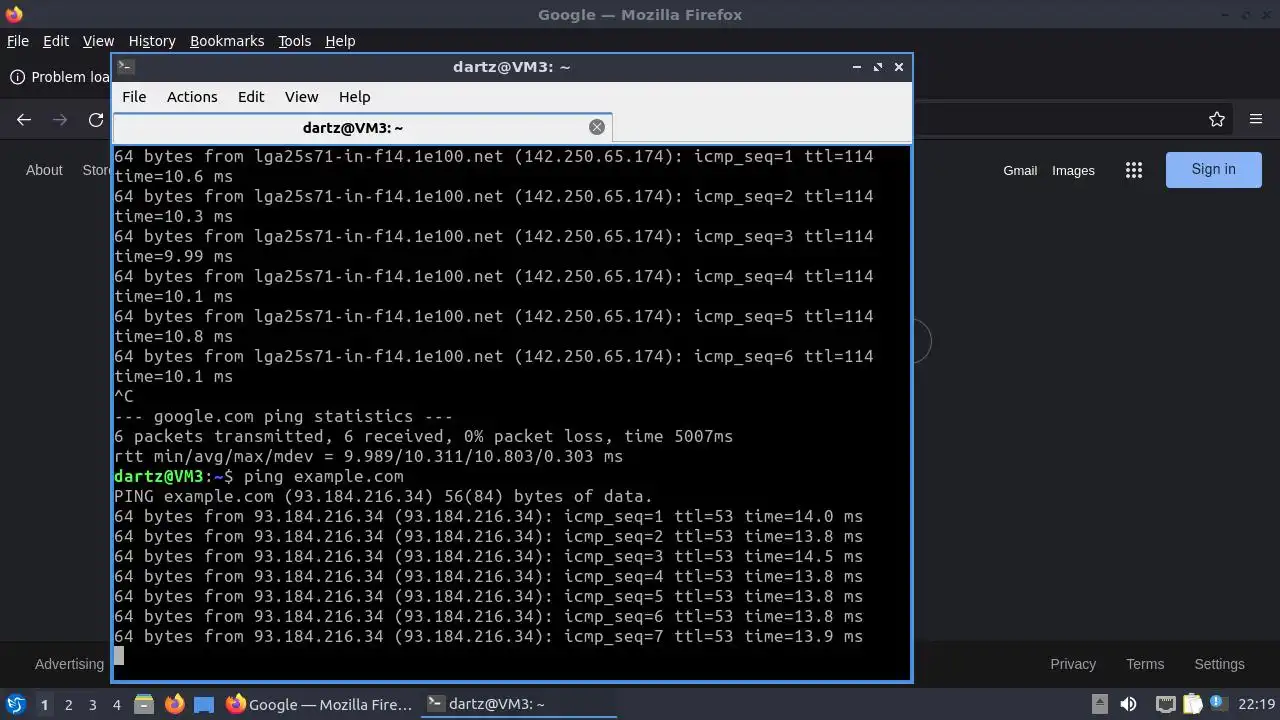Open Firefox Edit menu
Screen dimensions: 1280x720
pos(56,41)
